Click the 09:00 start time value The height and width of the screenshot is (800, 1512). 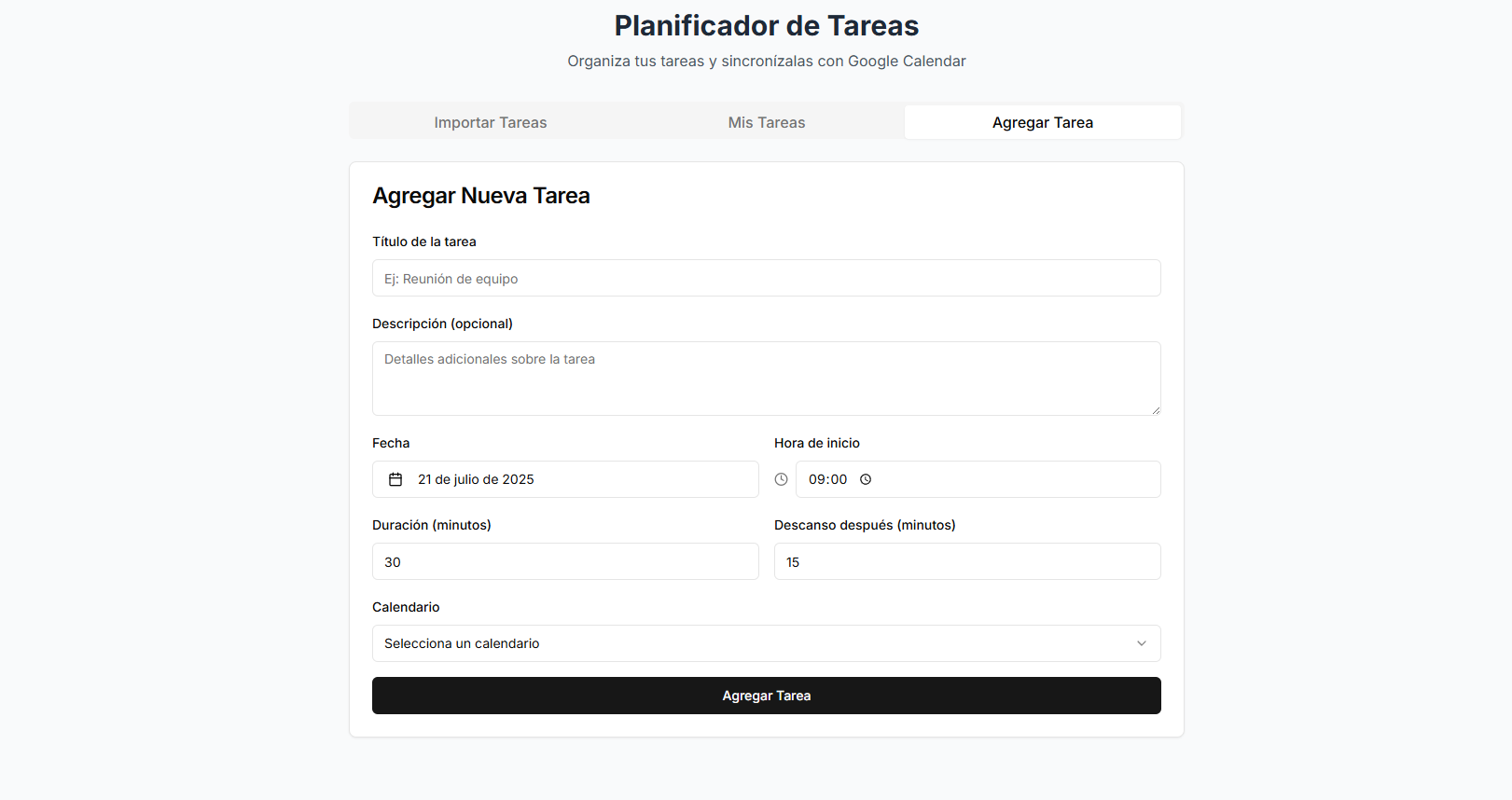click(x=827, y=479)
